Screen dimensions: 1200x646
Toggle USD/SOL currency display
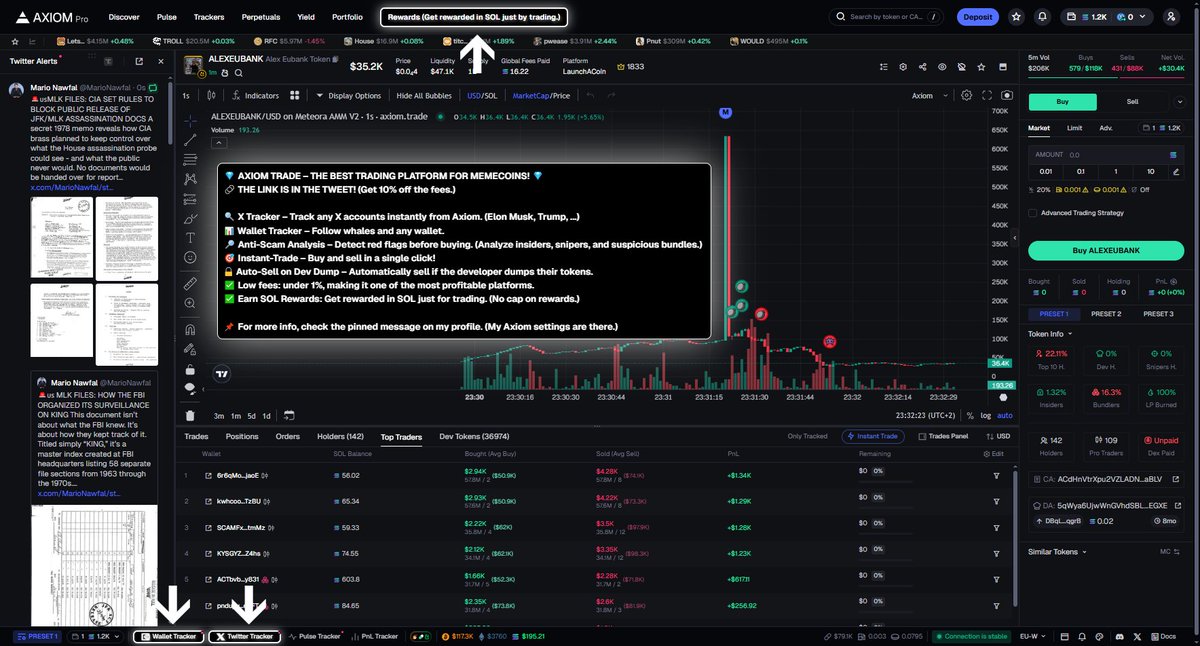pos(484,96)
